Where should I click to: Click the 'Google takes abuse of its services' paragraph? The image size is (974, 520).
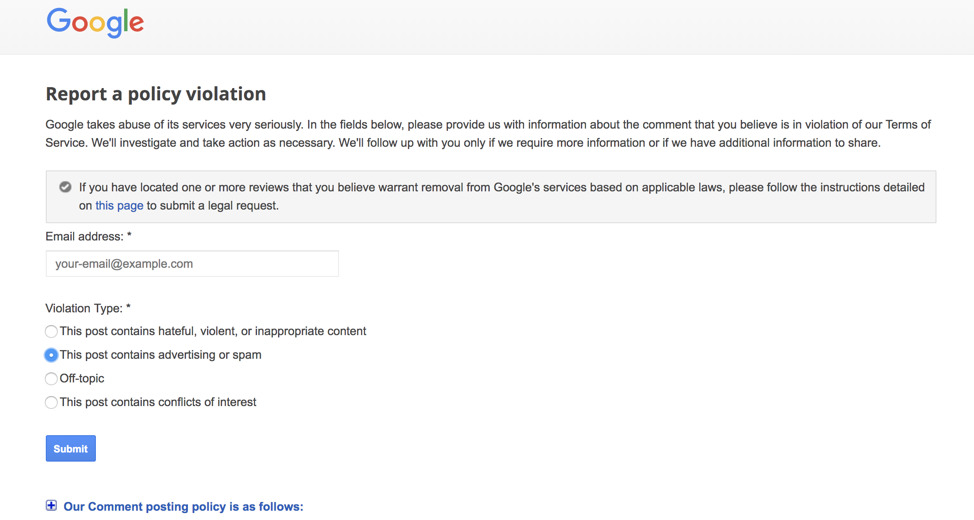click(x=488, y=134)
